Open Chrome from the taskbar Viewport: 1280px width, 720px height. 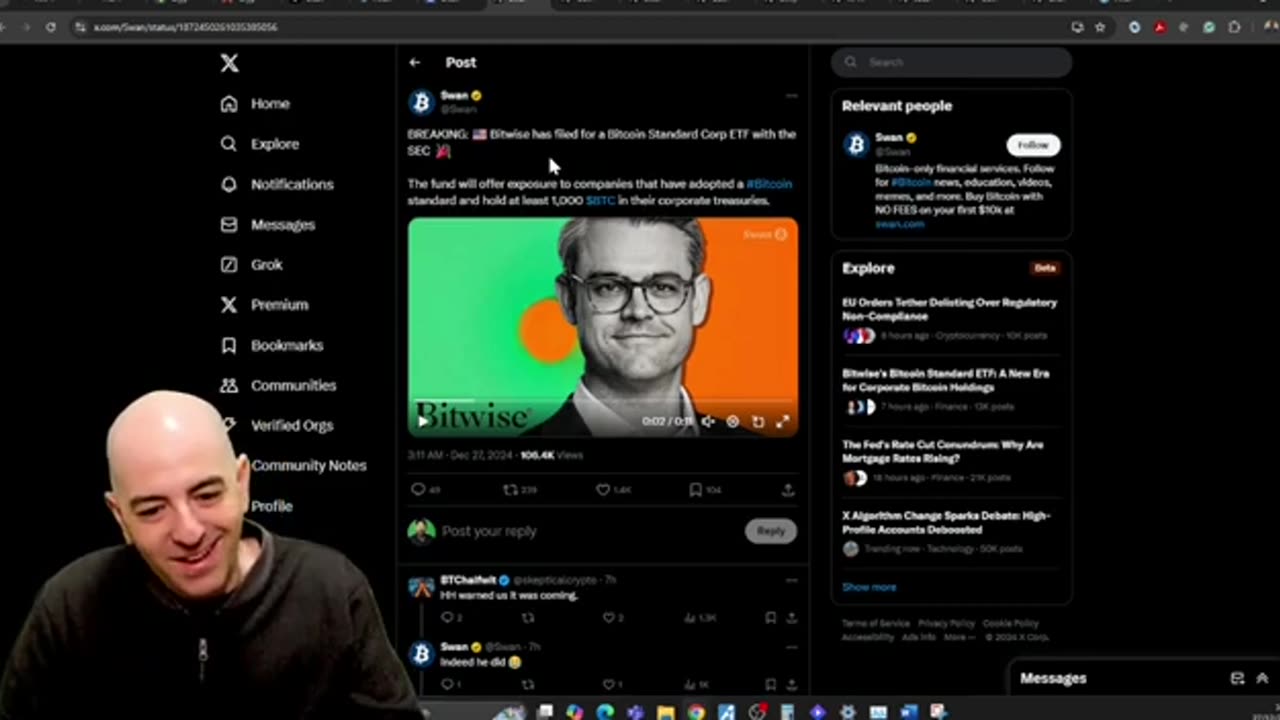pos(696,712)
